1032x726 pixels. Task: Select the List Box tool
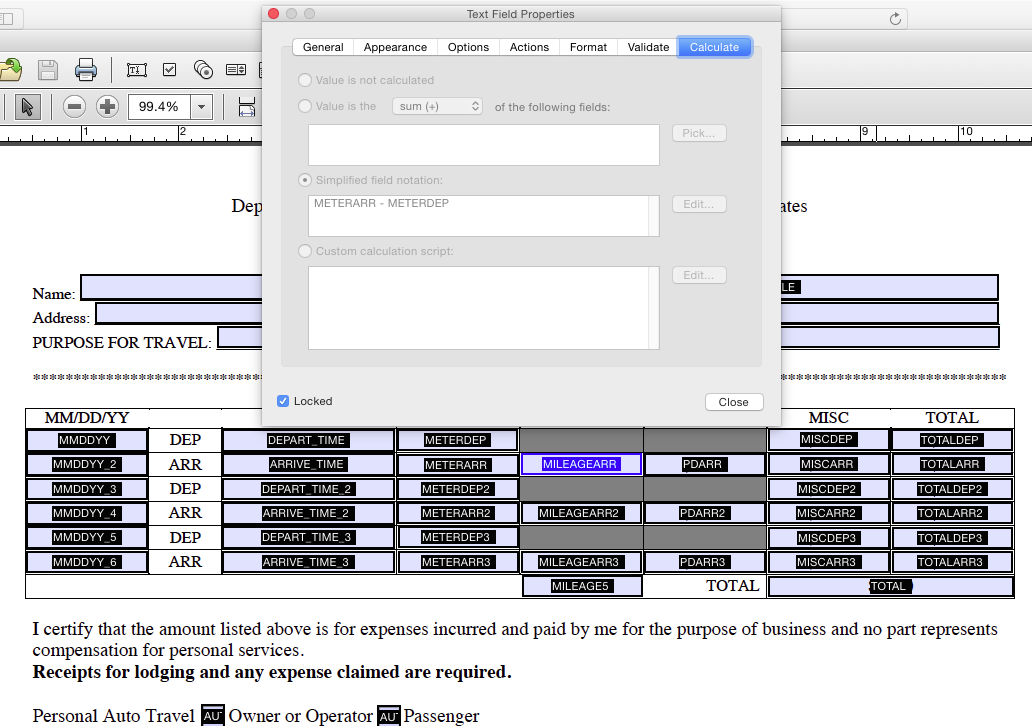(236, 69)
